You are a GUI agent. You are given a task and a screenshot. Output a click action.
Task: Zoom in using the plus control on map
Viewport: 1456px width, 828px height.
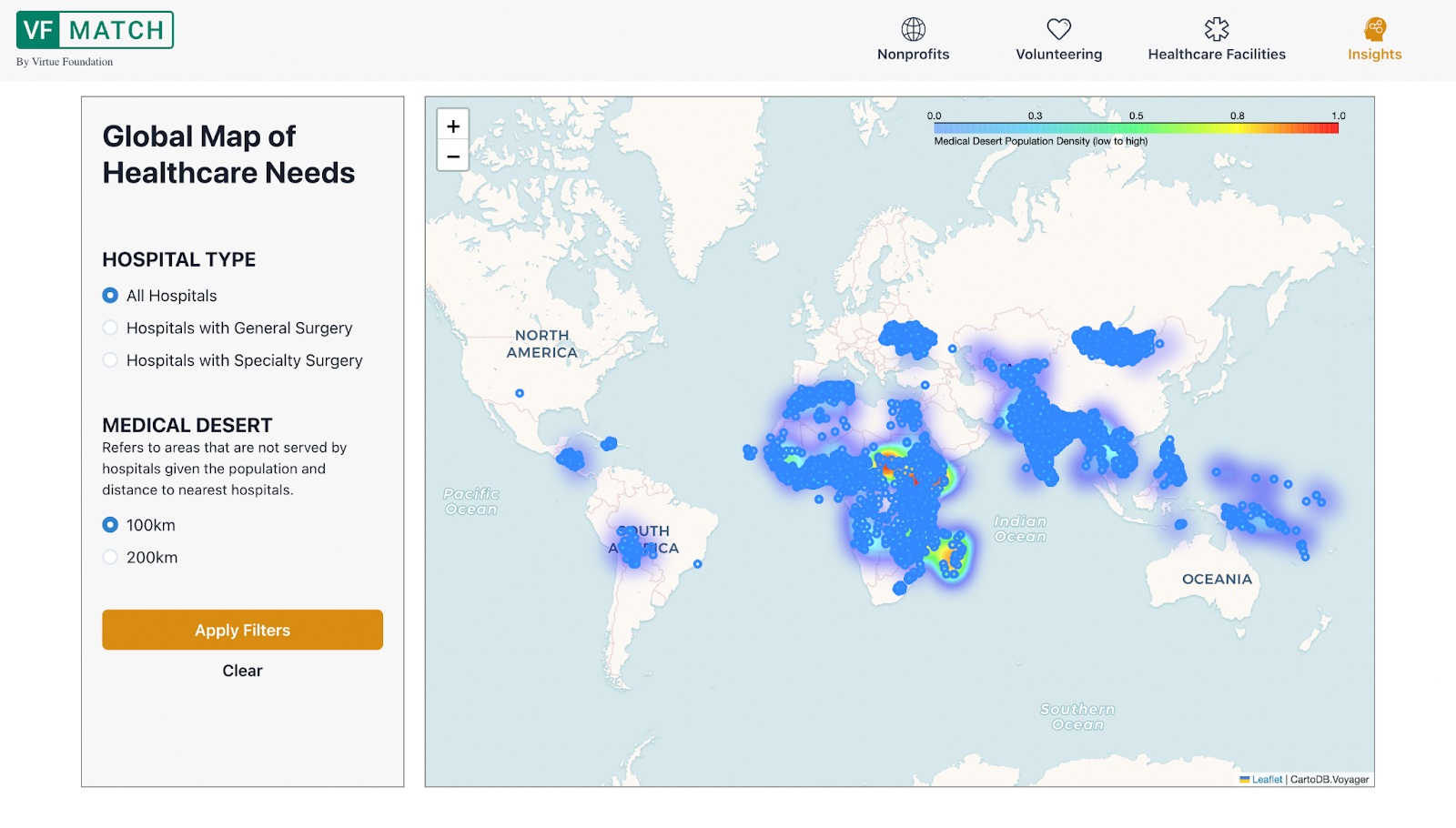(452, 125)
